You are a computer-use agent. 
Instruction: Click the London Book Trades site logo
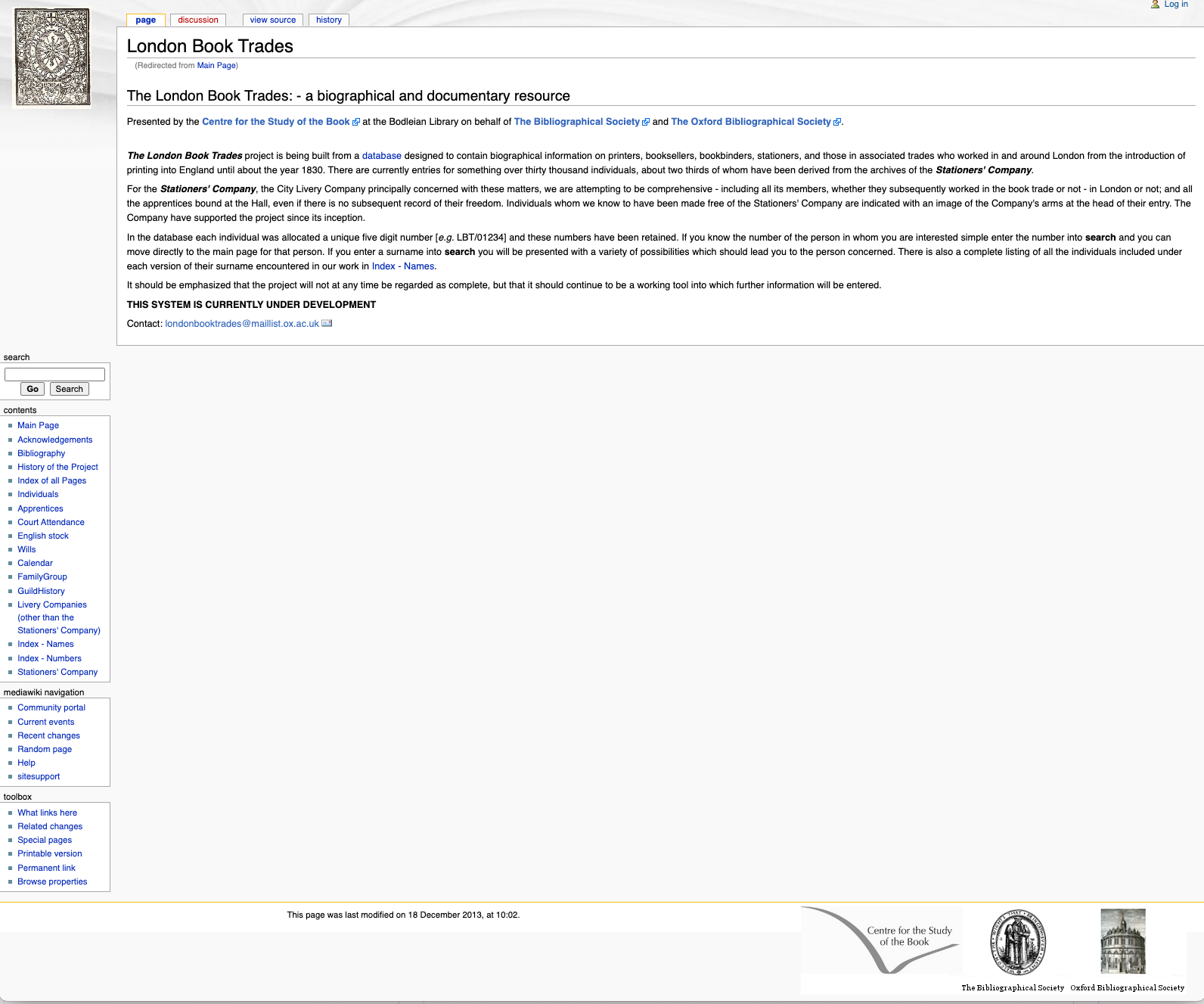(x=52, y=58)
